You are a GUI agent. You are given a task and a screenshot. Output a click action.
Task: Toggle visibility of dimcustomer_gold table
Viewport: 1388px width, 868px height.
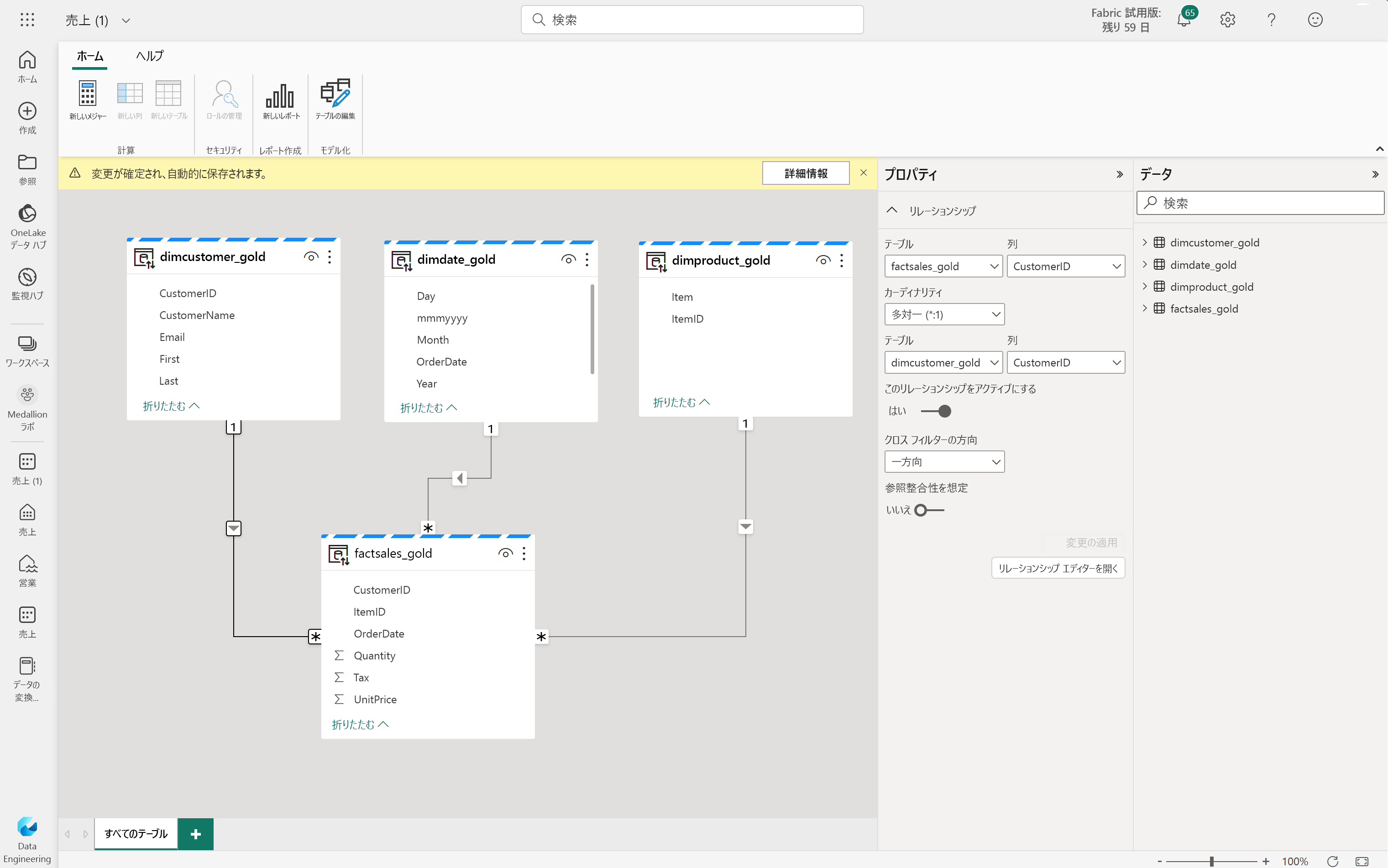coord(310,256)
